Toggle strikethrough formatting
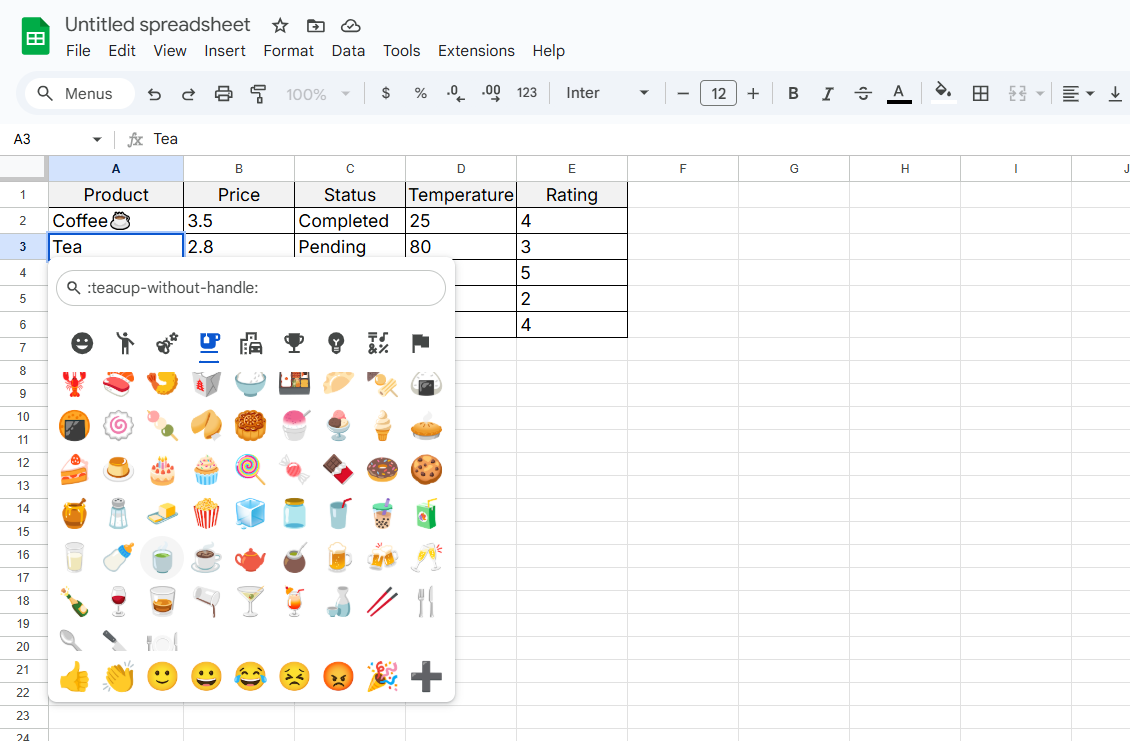 point(863,93)
